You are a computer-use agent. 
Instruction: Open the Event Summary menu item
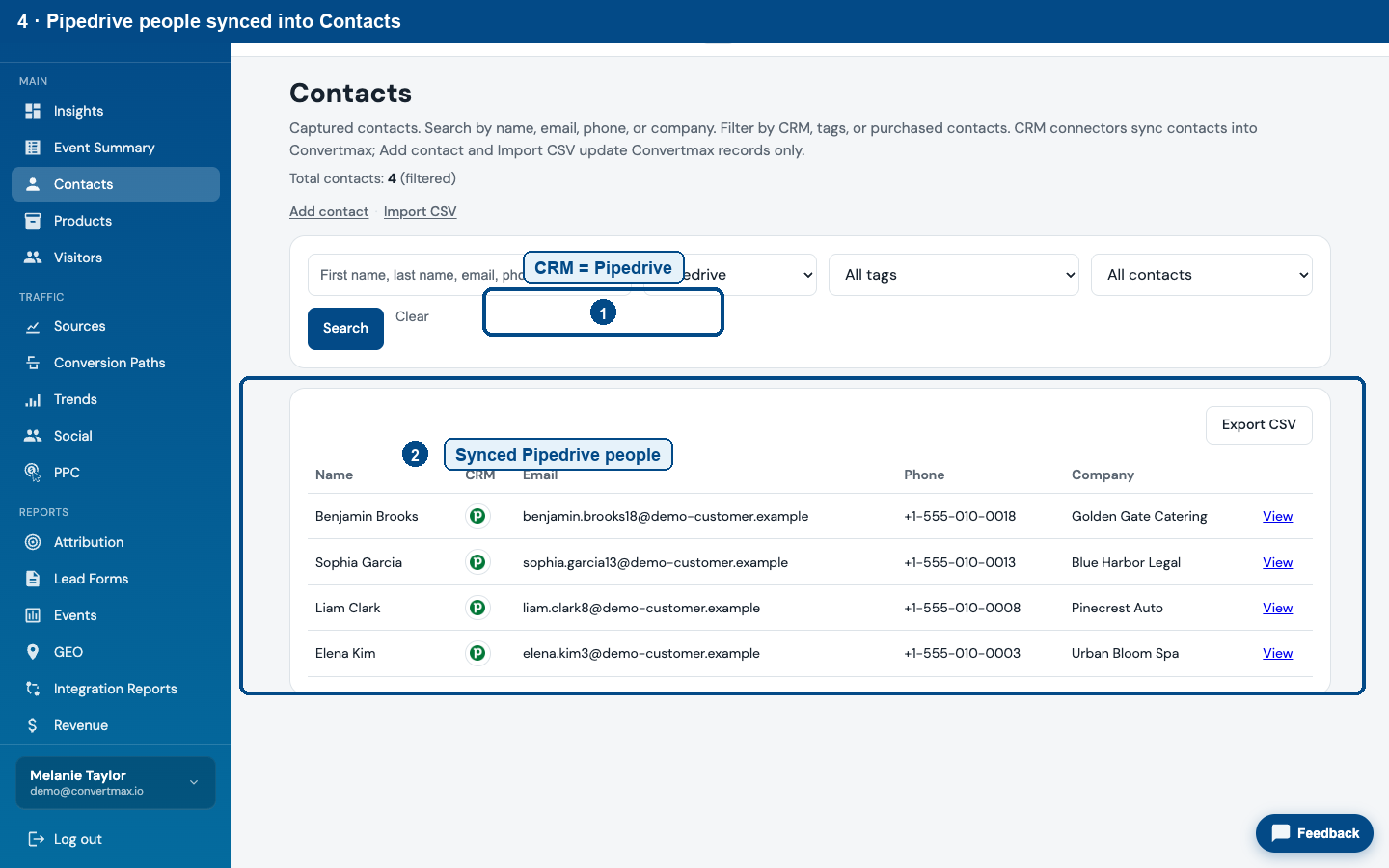(116, 148)
